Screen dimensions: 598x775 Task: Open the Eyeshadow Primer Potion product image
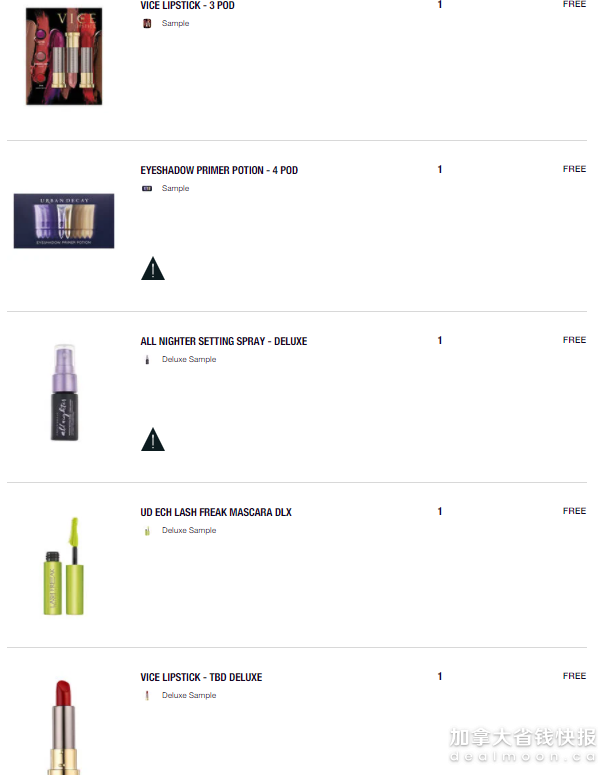click(64, 221)
